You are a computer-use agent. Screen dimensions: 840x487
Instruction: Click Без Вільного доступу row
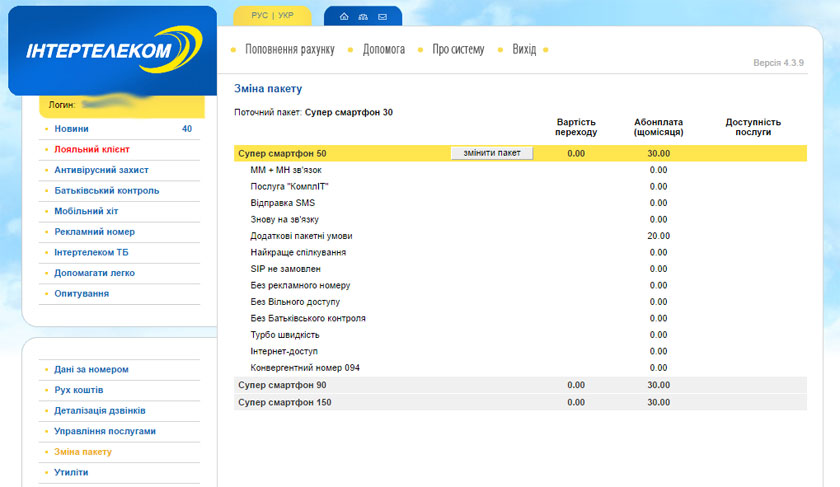tap(520, 302)
